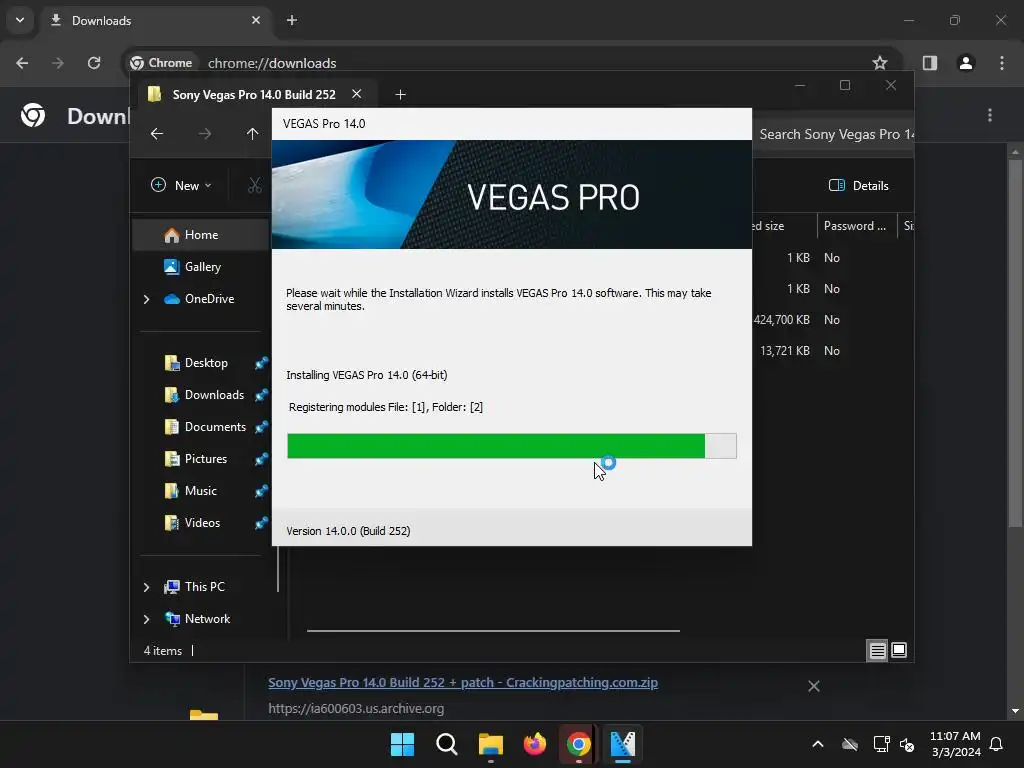Click the Search Sony Vegas Pro field
Viewport: 1024px width, 768px height.
pyautogui.click(x=835, y=134)
